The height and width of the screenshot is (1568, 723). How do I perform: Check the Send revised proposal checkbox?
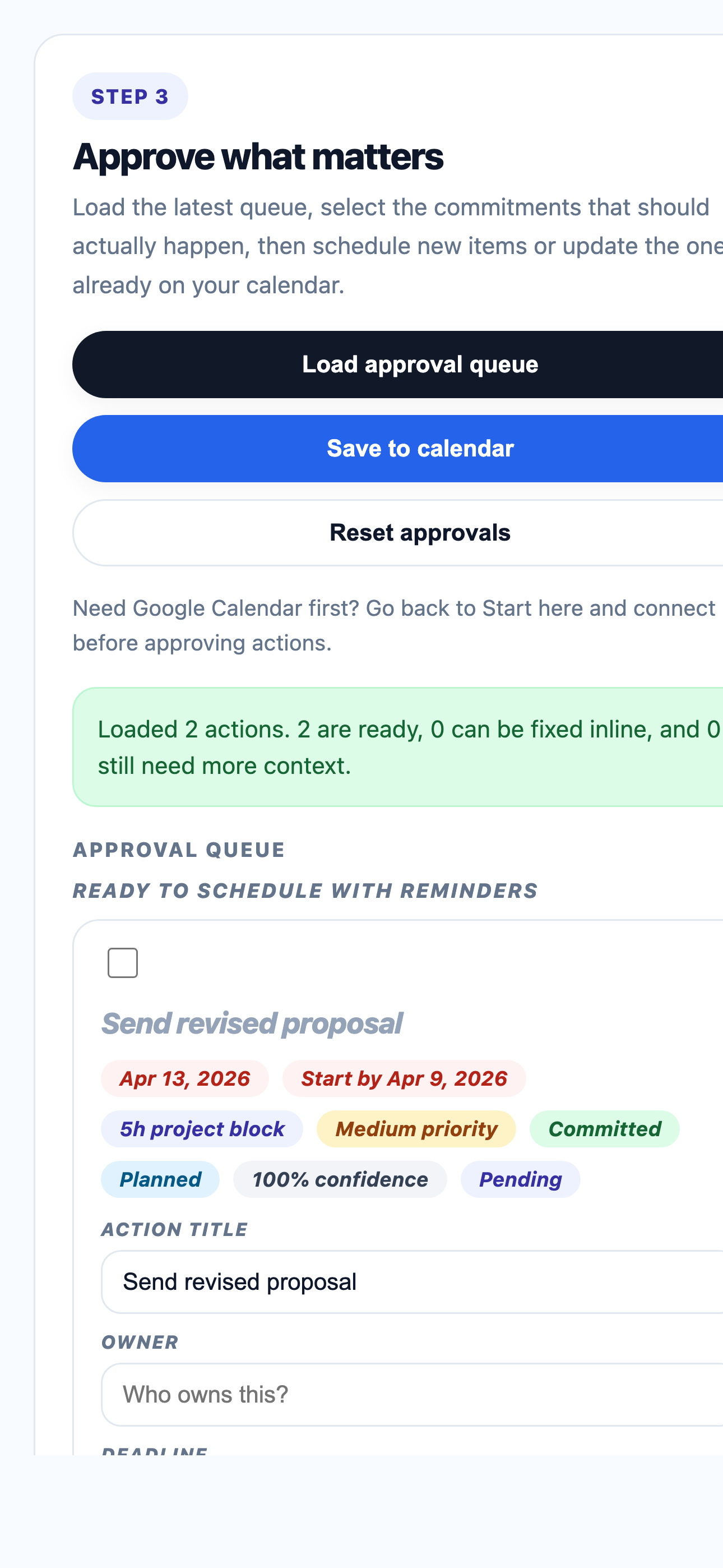click(122, 962)
